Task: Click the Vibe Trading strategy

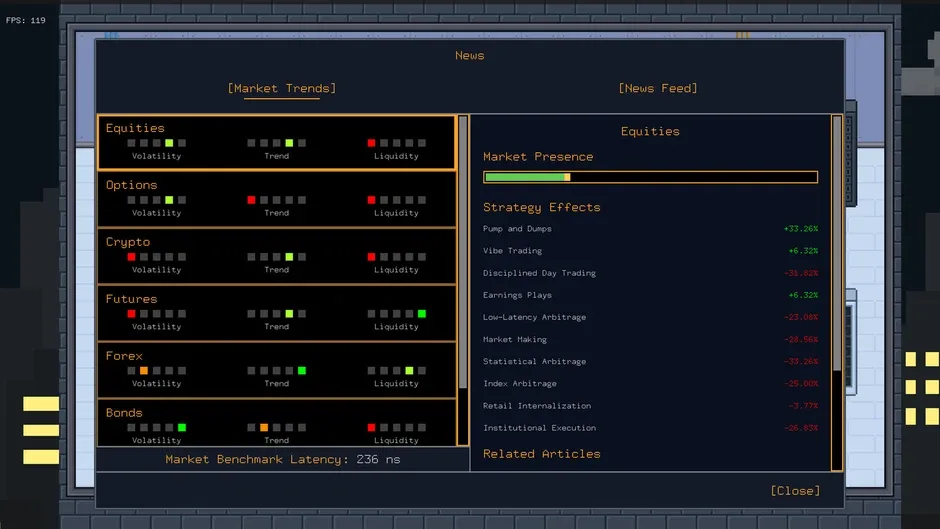Action: (512, 251)
